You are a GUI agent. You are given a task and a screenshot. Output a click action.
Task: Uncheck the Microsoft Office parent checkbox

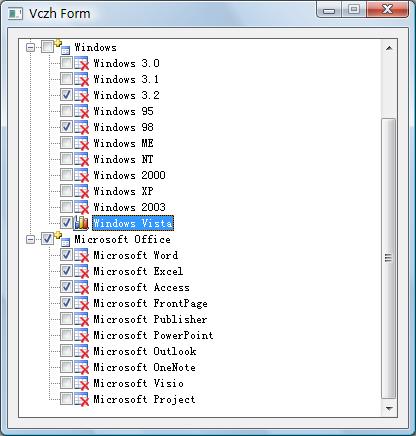click(x=47, y=239)
